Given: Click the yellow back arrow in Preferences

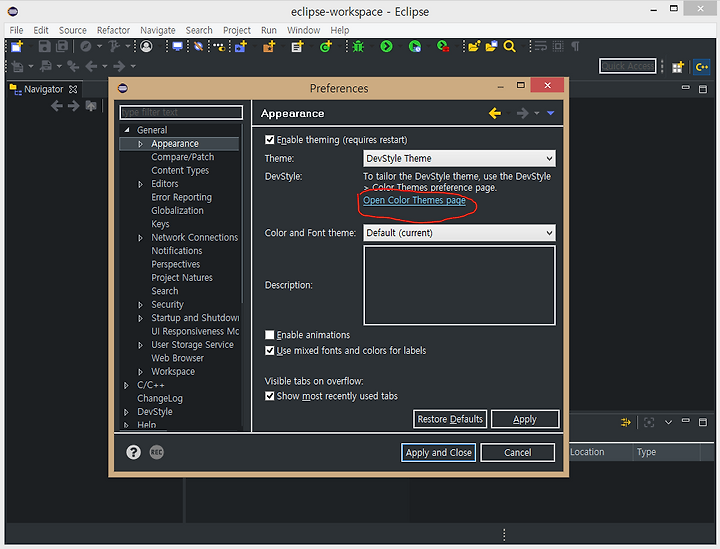Looking at the screenshot, I should pyautogui.click(x=495, y=113).
